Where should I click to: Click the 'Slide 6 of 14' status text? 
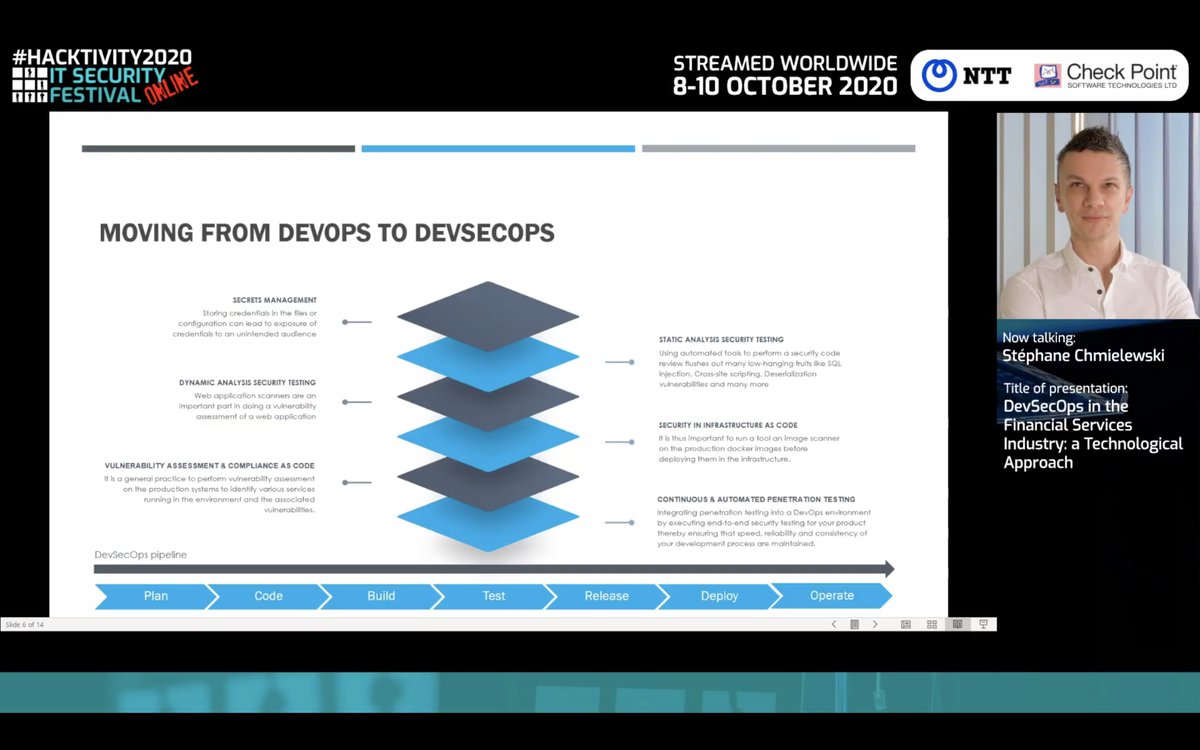tap(25, 624)
